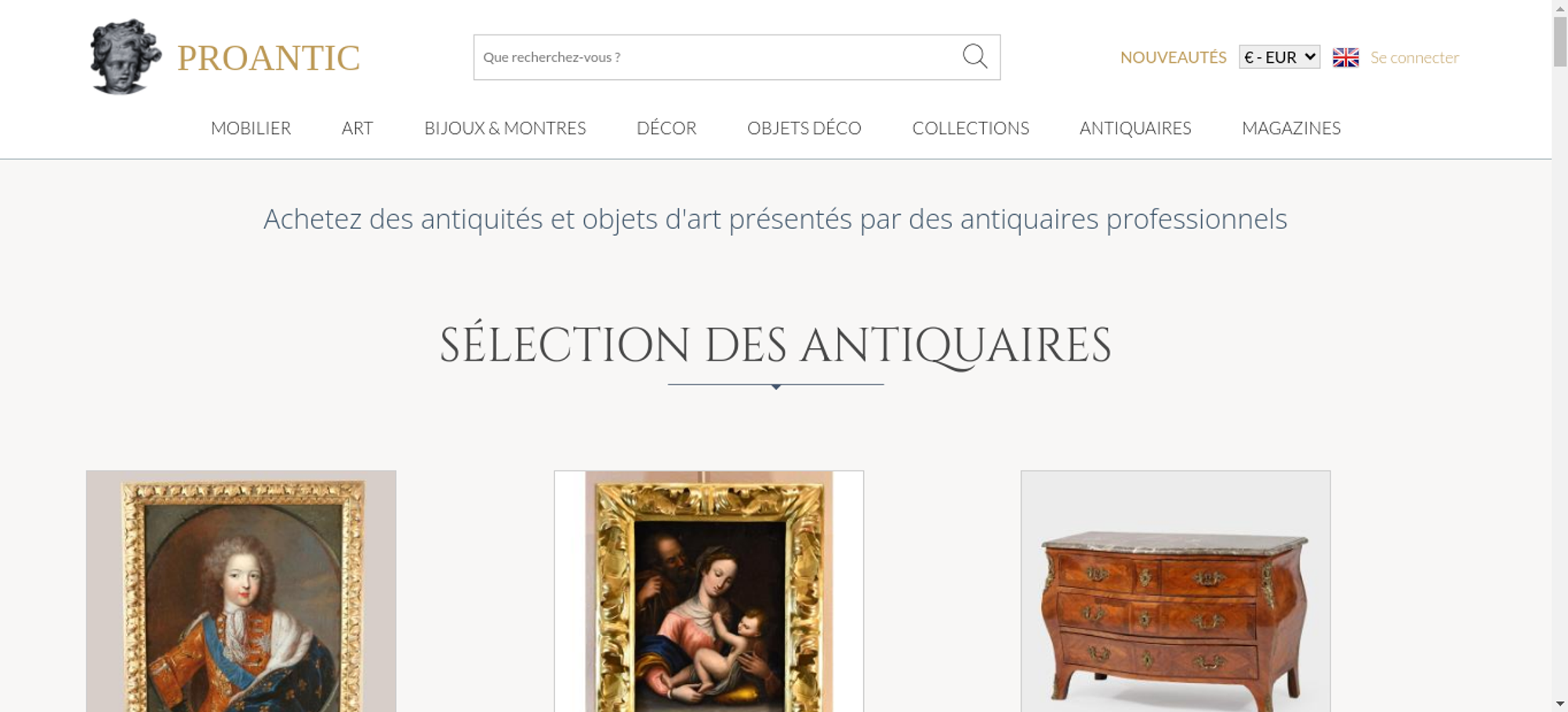Open the OBJETS DÉCO menu

(x=804, y=128)
